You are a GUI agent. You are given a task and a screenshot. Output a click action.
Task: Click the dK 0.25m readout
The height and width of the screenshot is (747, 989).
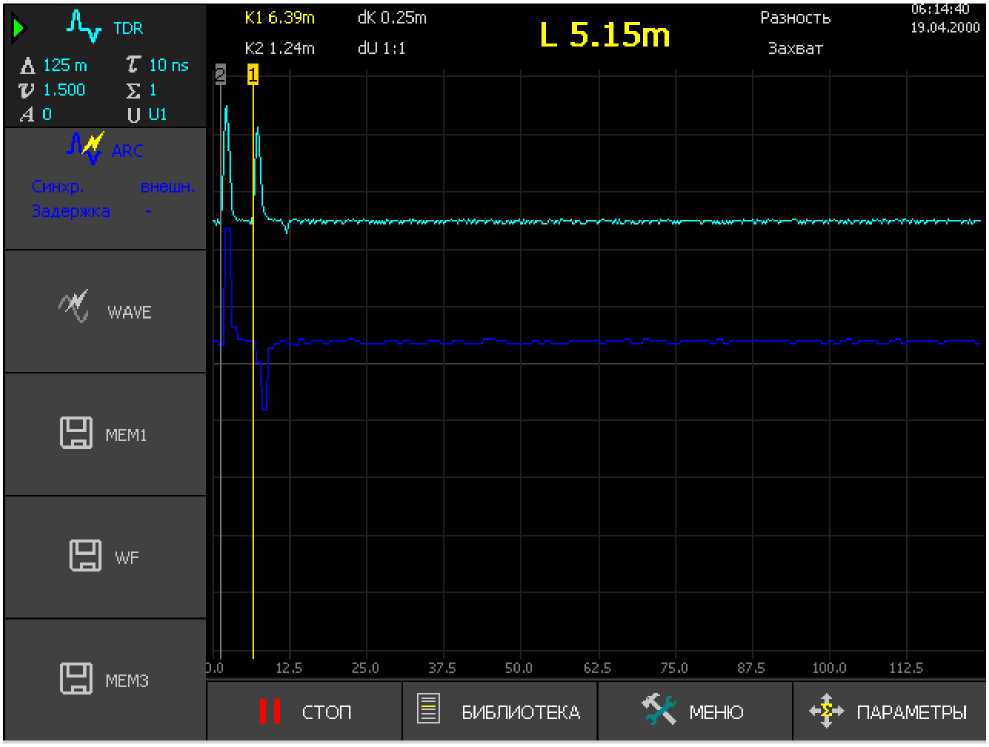[392, 18]
